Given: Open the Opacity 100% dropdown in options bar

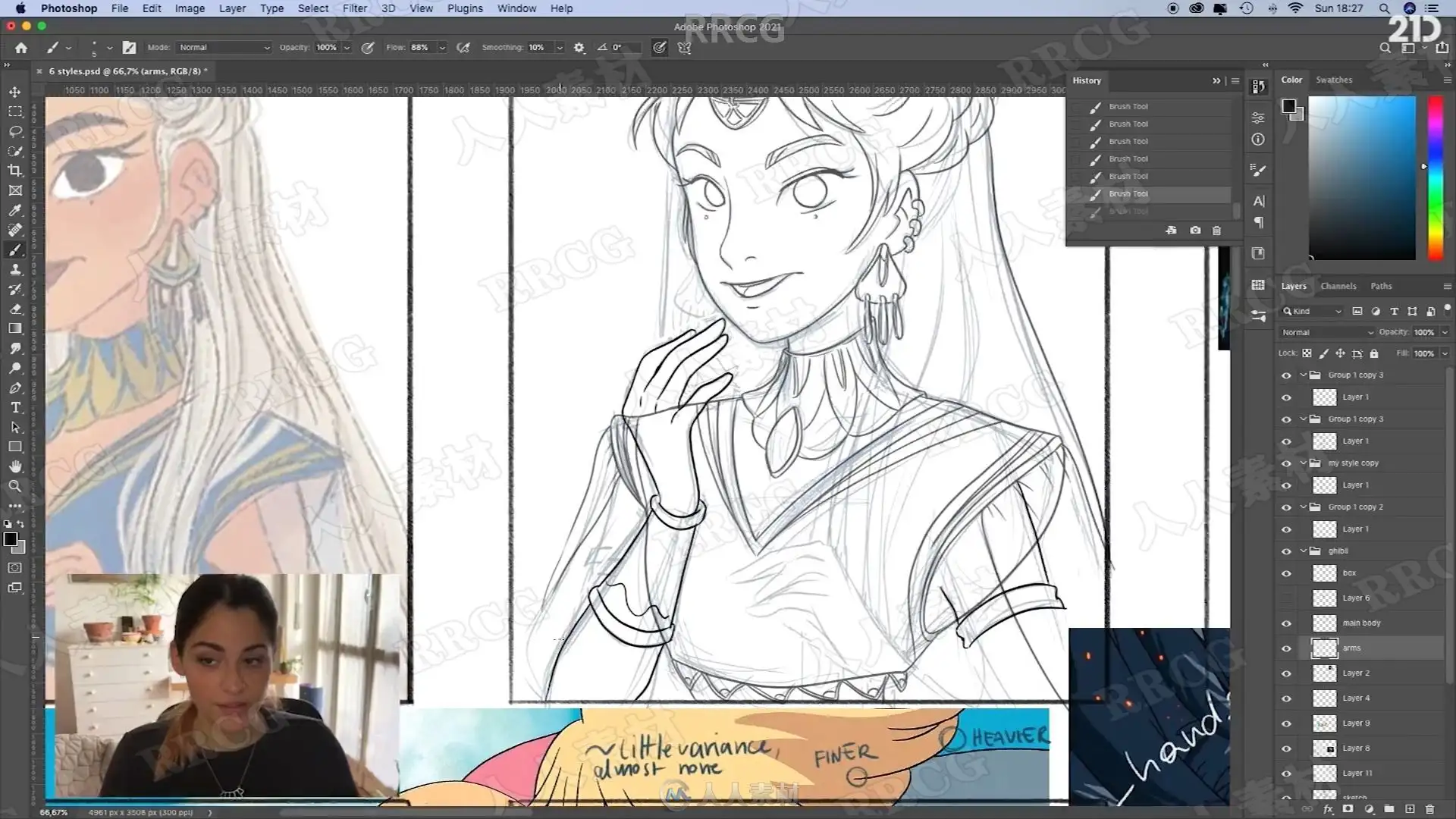Looking at the screenshot, I should tap(347, 48).
